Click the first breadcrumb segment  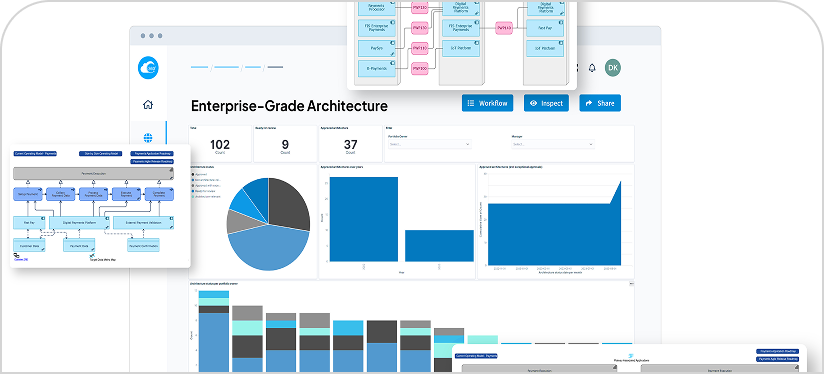(200, 67)
